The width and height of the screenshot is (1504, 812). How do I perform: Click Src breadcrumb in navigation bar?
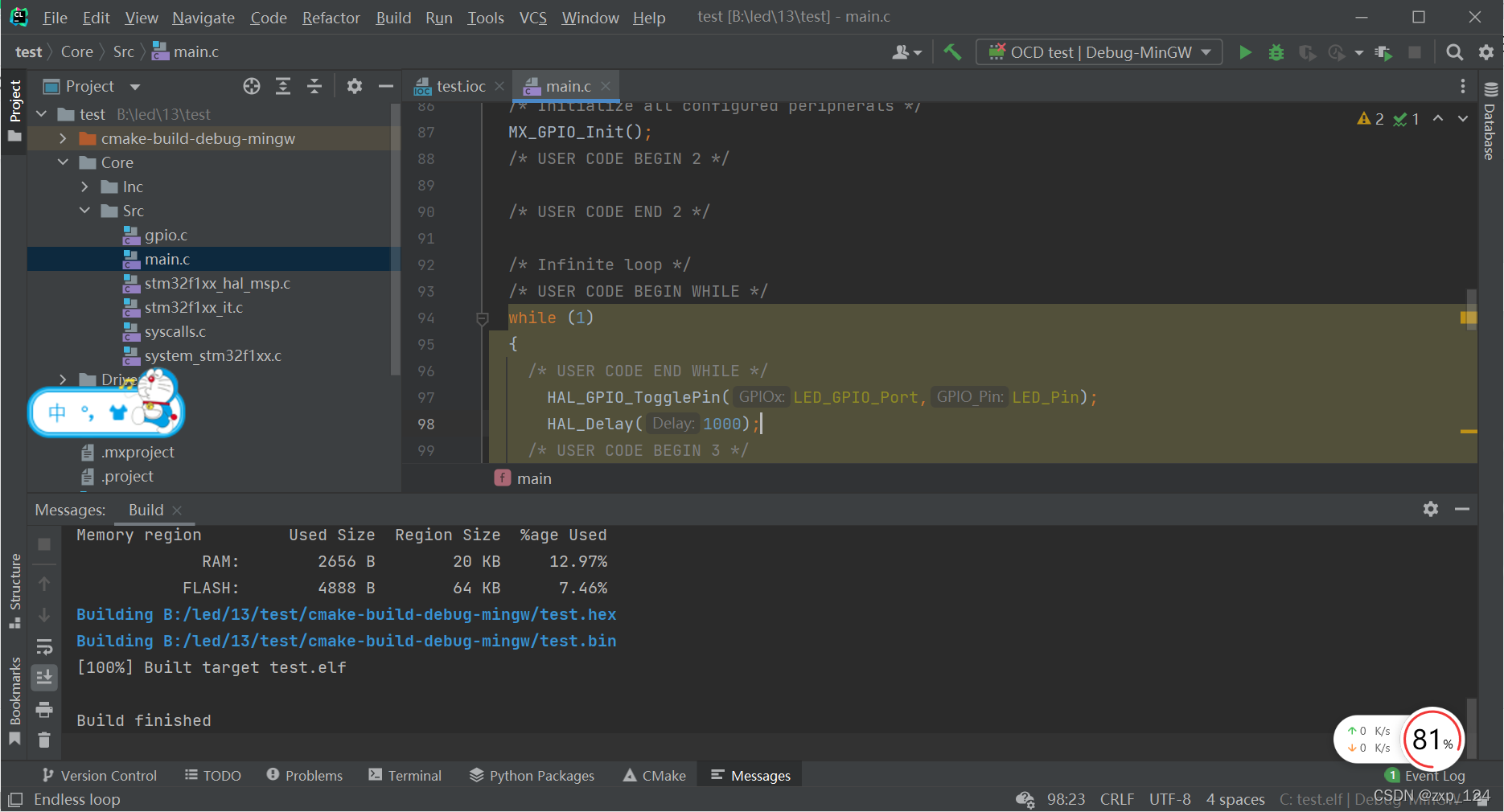(123, 51)
